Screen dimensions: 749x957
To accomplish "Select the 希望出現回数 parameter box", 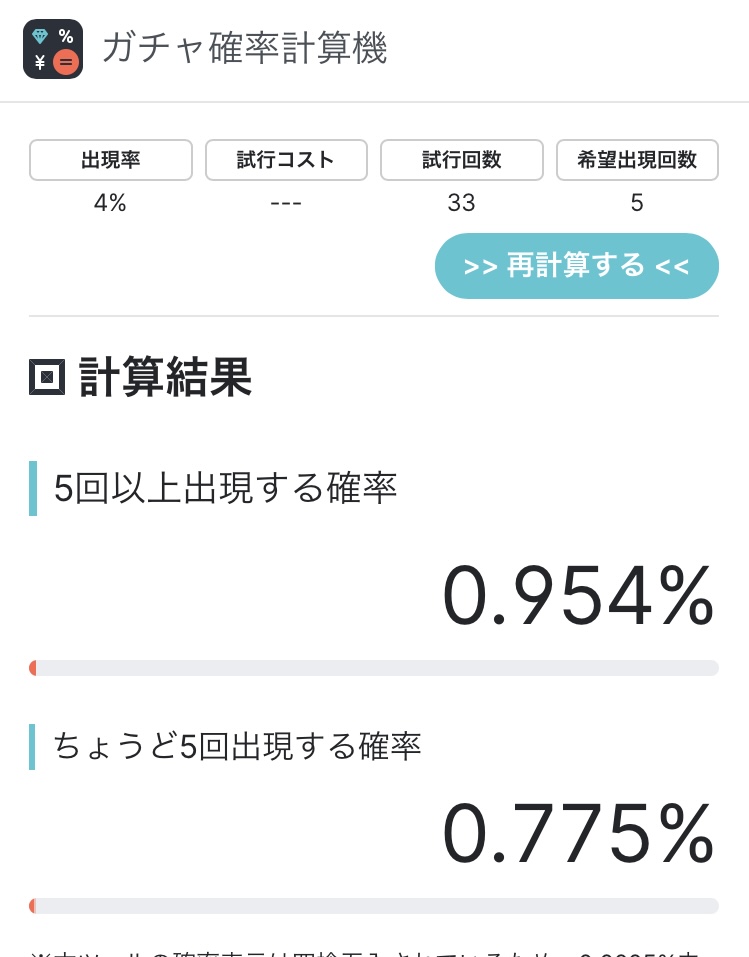I will coord(637,160).
